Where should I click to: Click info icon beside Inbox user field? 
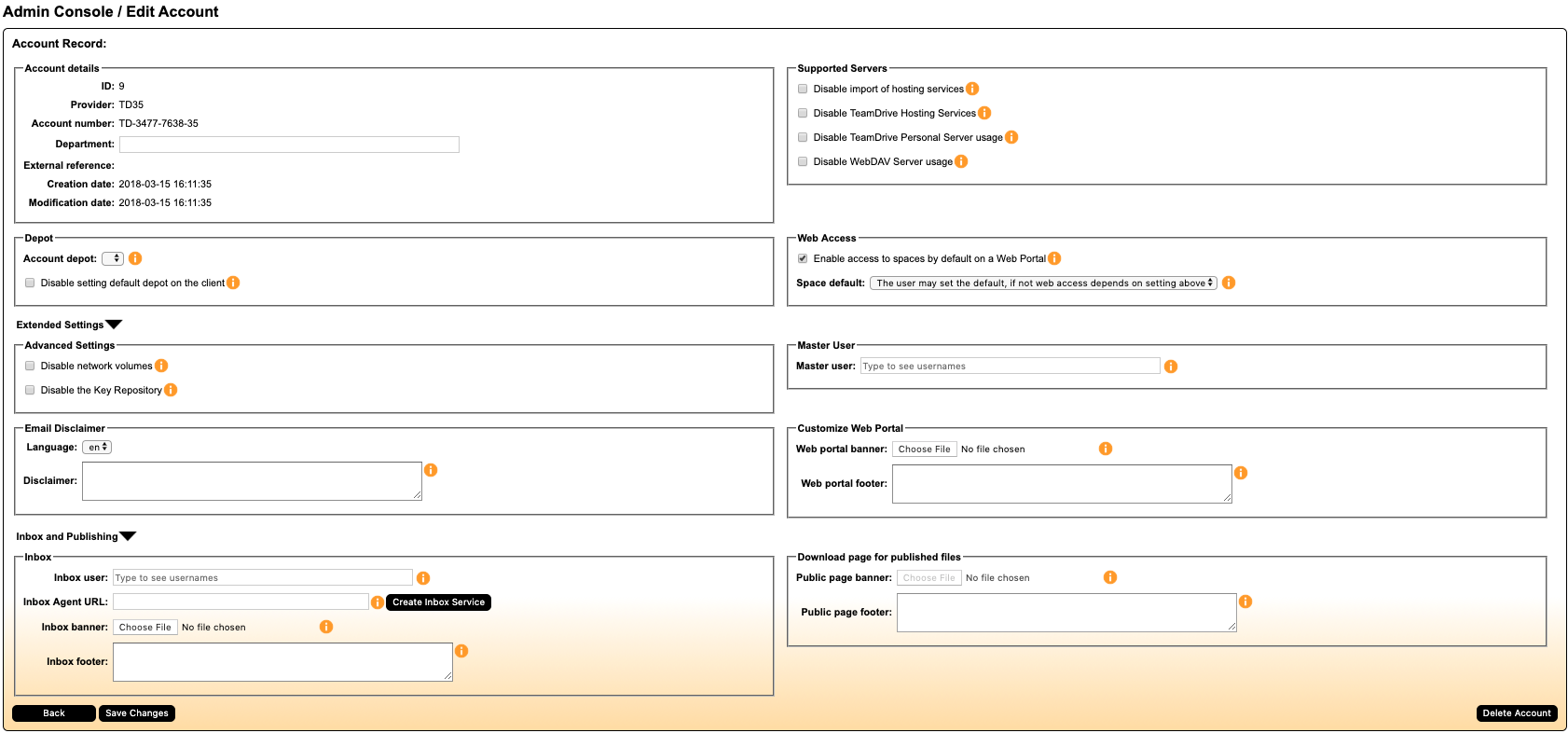coord(423,578)
